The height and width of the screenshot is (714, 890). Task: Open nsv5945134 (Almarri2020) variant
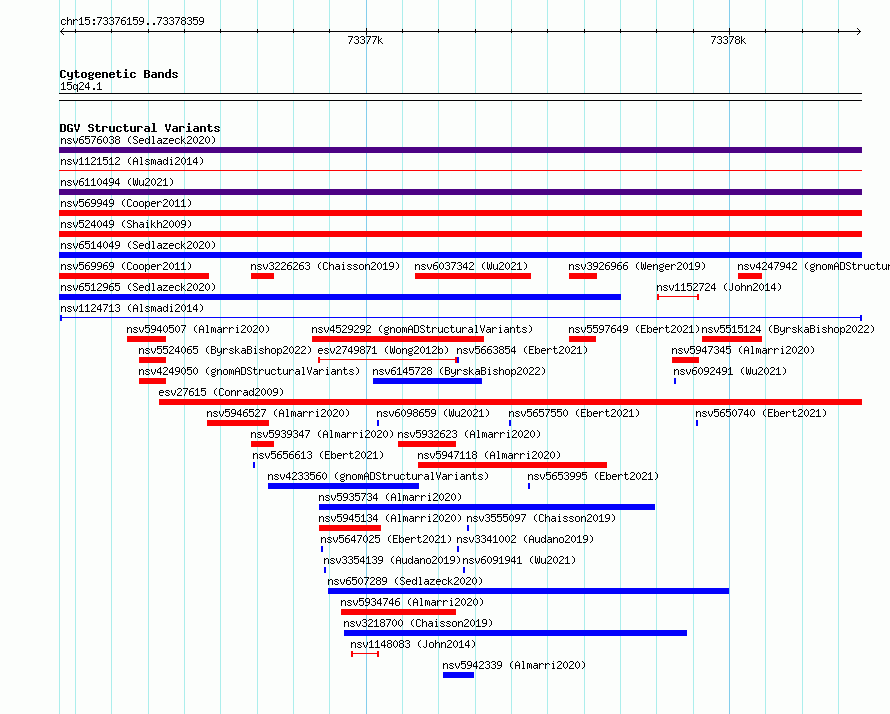(391, 518)
